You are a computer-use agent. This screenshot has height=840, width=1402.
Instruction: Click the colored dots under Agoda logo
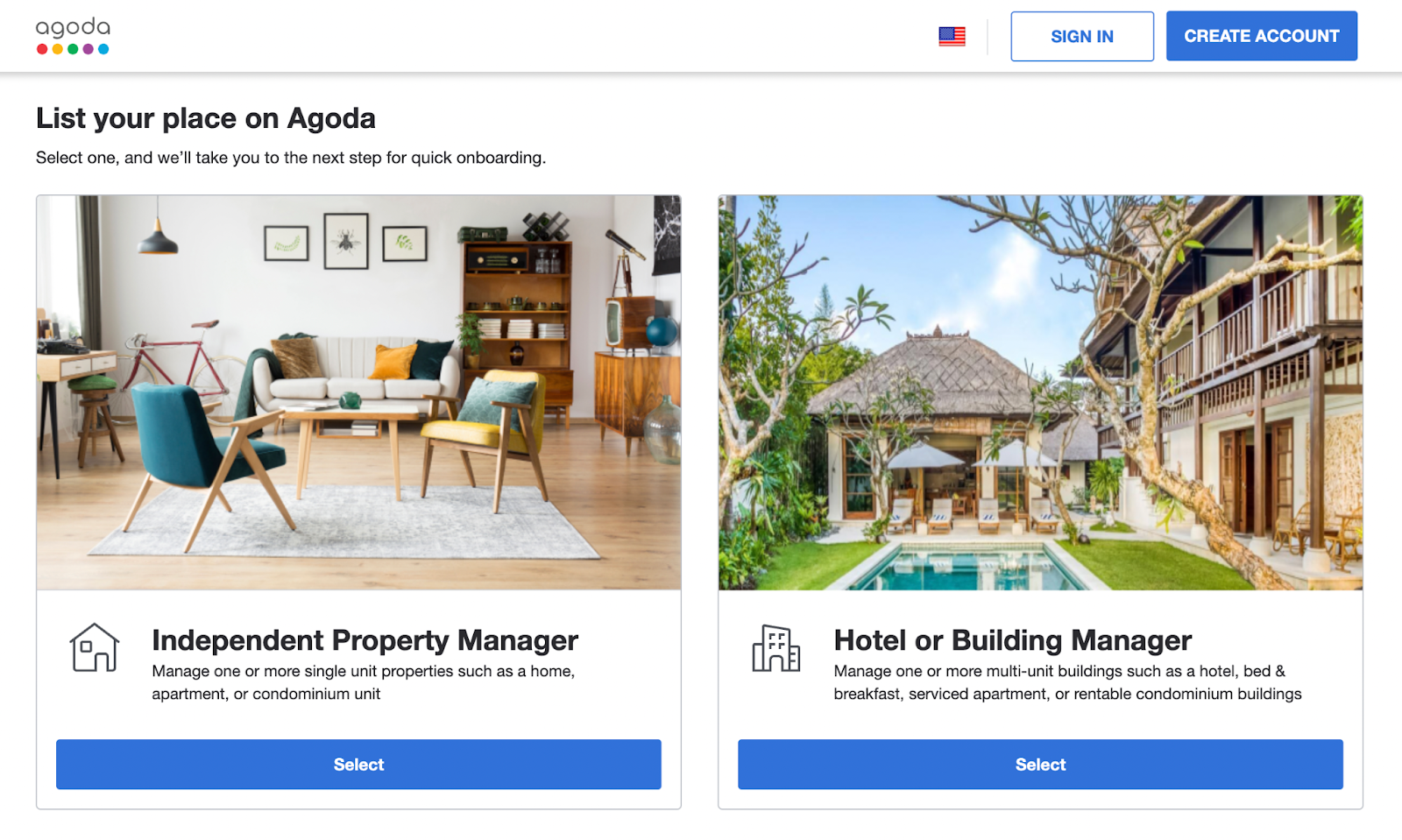73,49
